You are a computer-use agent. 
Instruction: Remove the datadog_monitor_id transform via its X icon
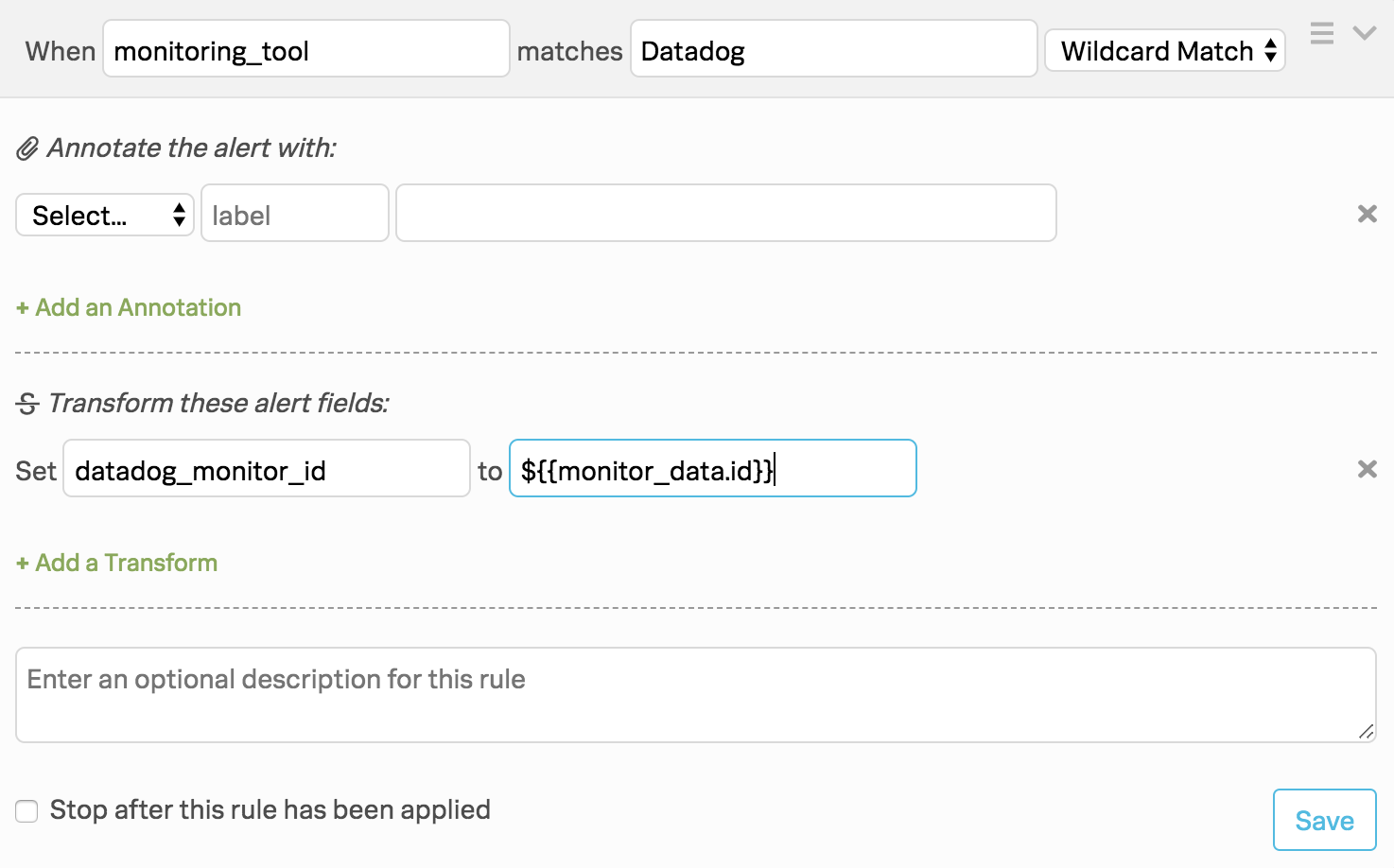tap(1367, 468)
